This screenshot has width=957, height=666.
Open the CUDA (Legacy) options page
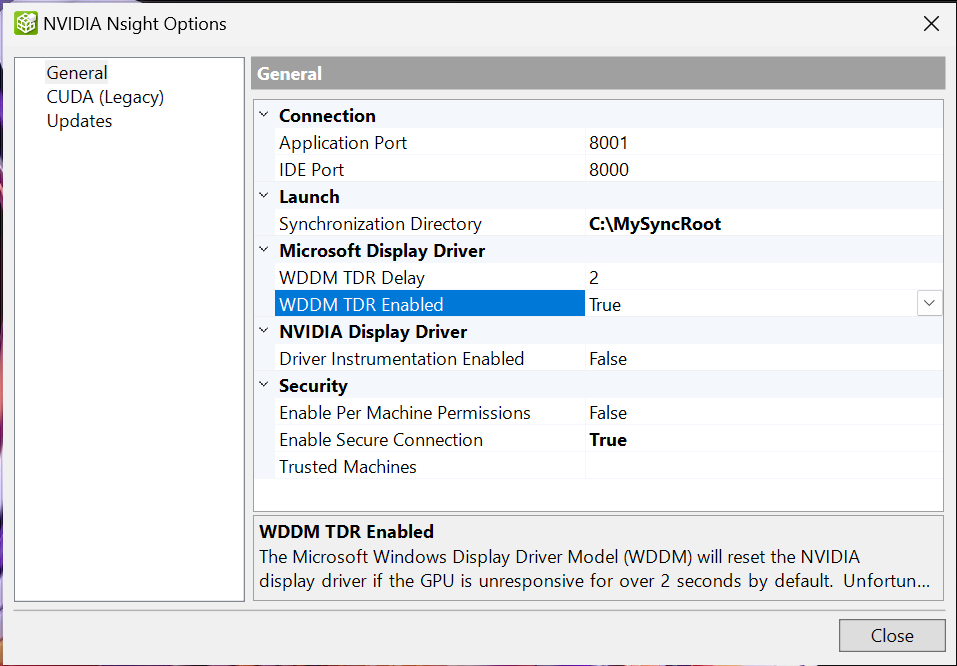(x=105, y=97)
